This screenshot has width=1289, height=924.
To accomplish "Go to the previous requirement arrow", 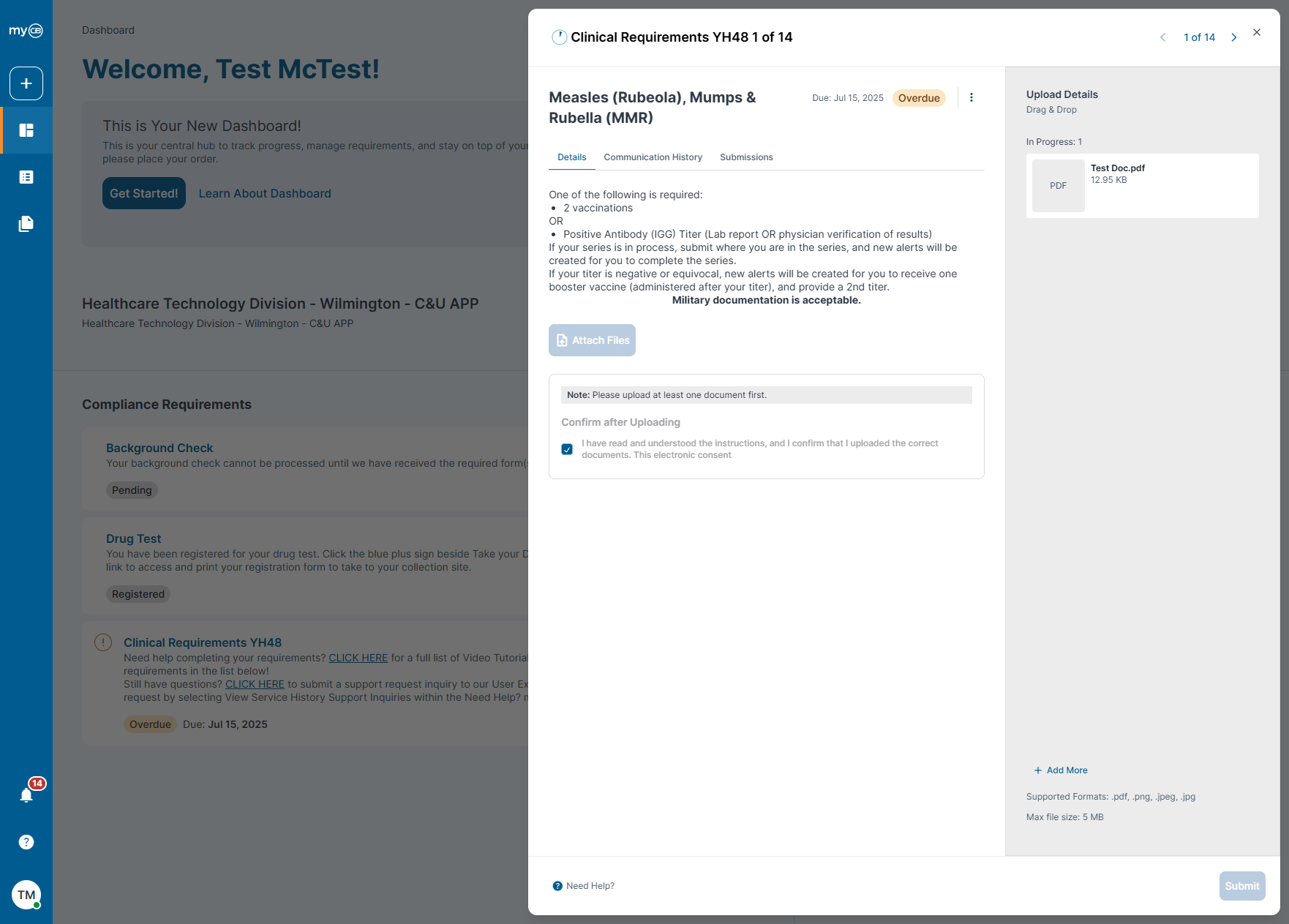I will pos(1162,37).
